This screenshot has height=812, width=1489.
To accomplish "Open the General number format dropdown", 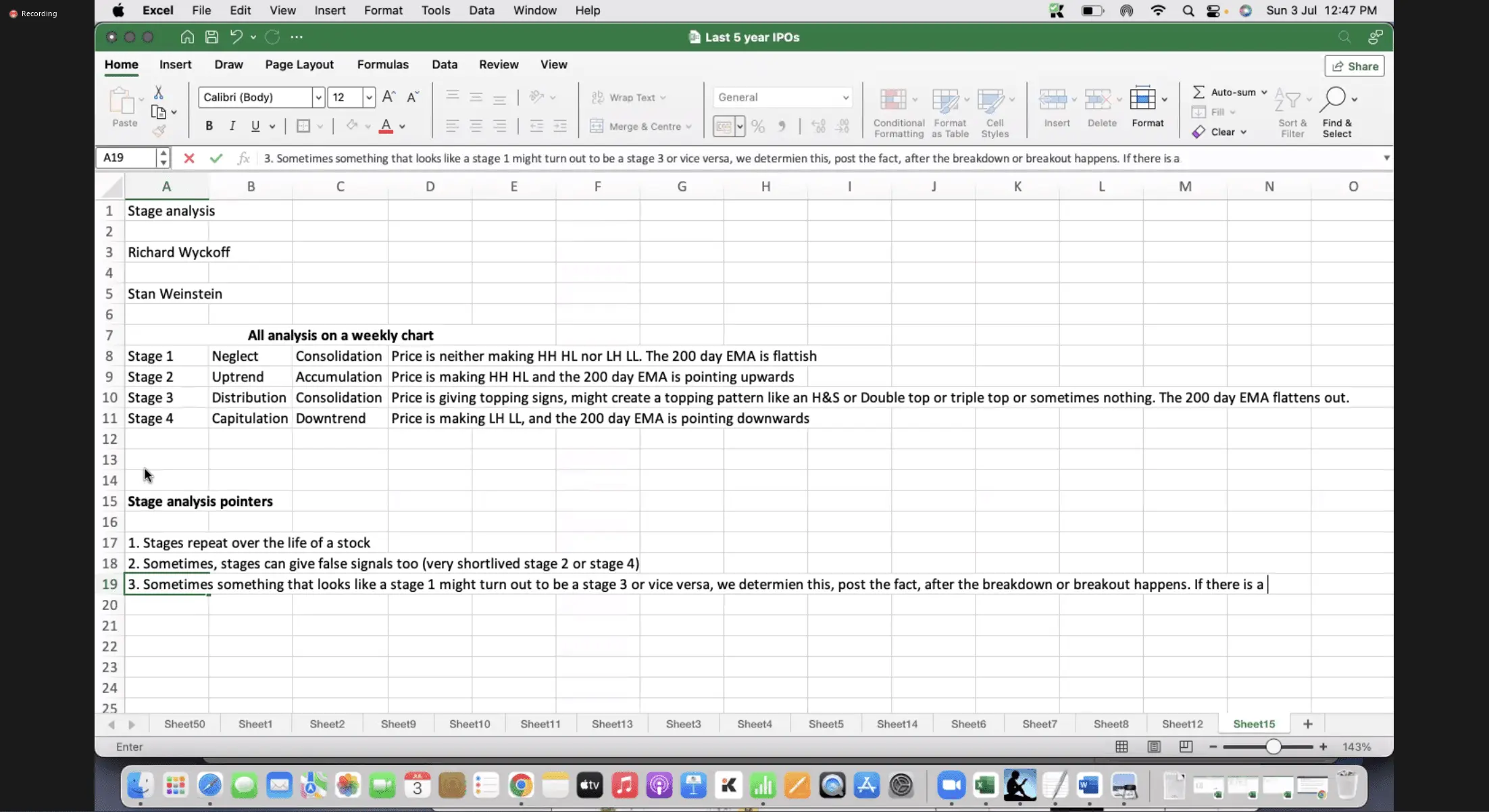I will coord(845,97).
